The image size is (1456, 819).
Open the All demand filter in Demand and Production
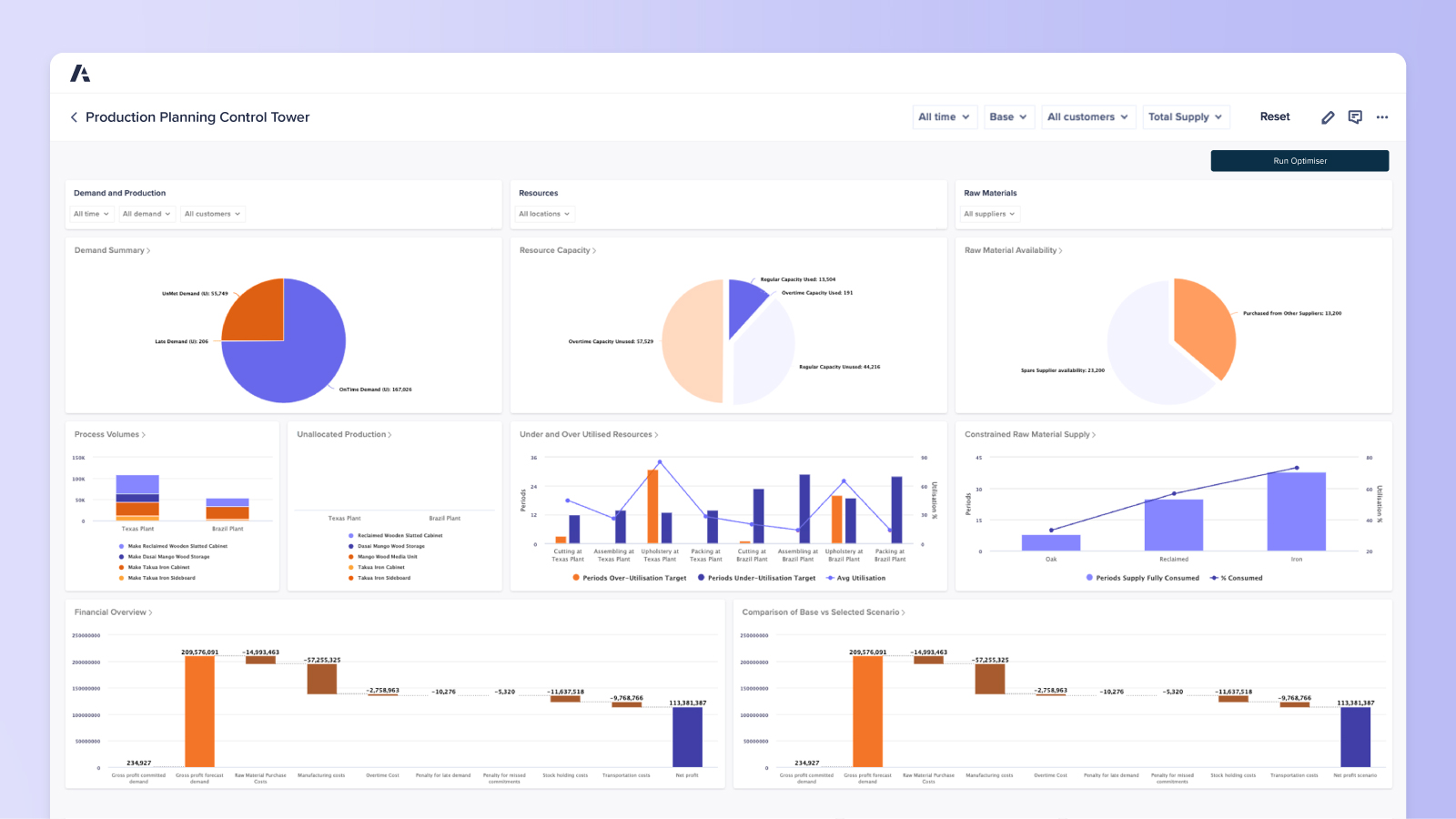pyautogui.click(x=146, y=214)
